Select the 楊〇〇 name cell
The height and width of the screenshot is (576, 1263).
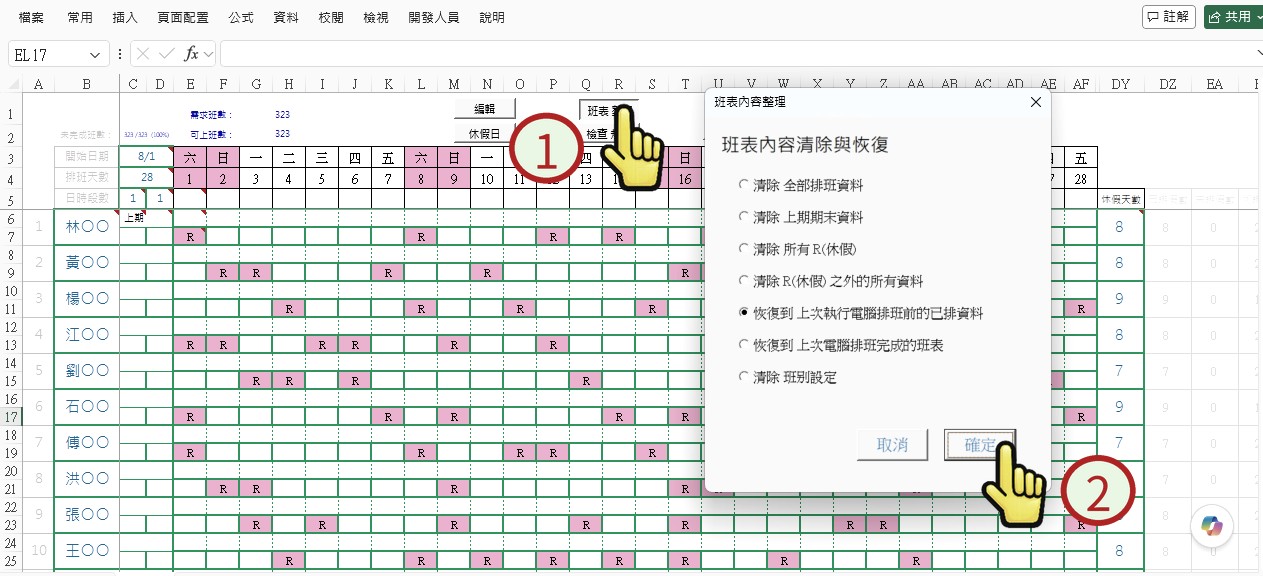86,299
